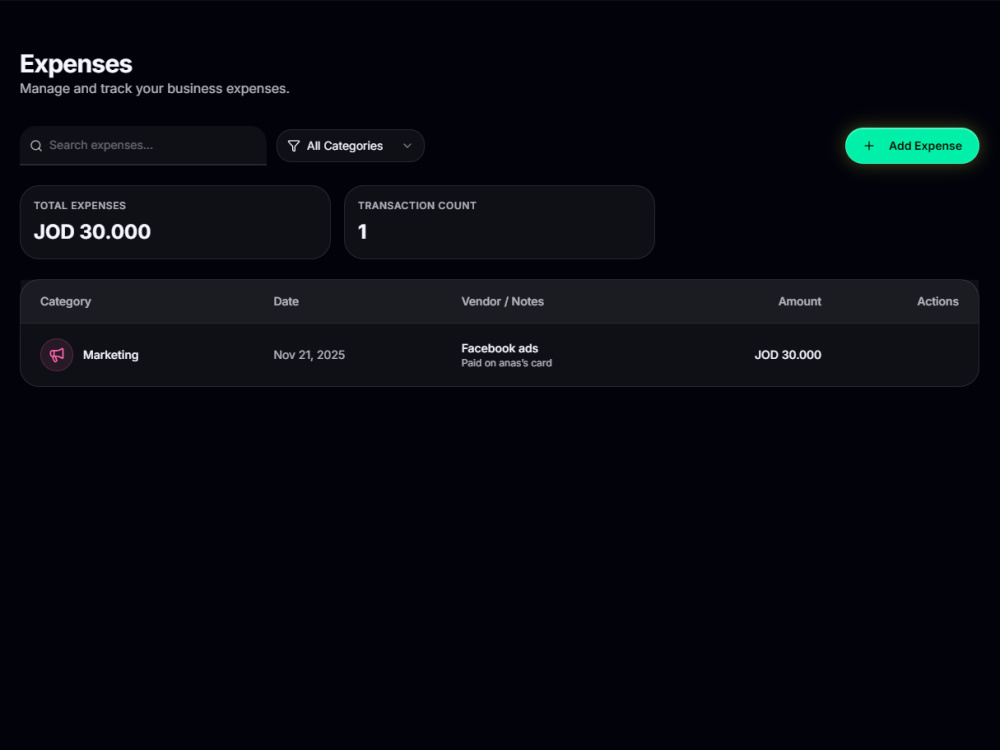The width and height of the screenshot is (1000, 750).
Task: Click the Actions column header
Action: (938, 302)
